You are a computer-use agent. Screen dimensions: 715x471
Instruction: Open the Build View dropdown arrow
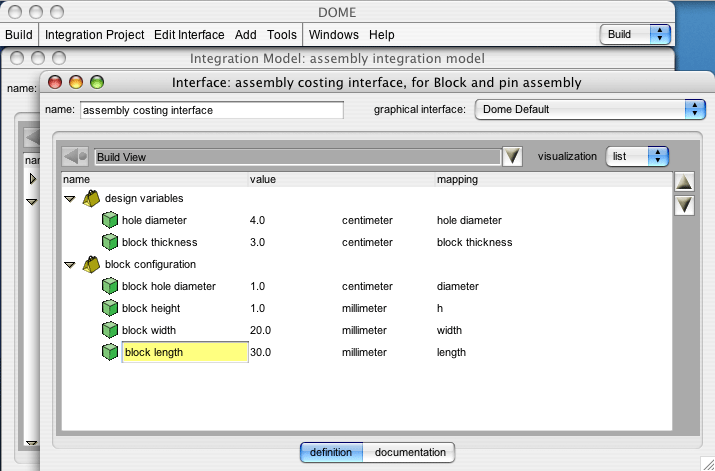tap(512, 156)
